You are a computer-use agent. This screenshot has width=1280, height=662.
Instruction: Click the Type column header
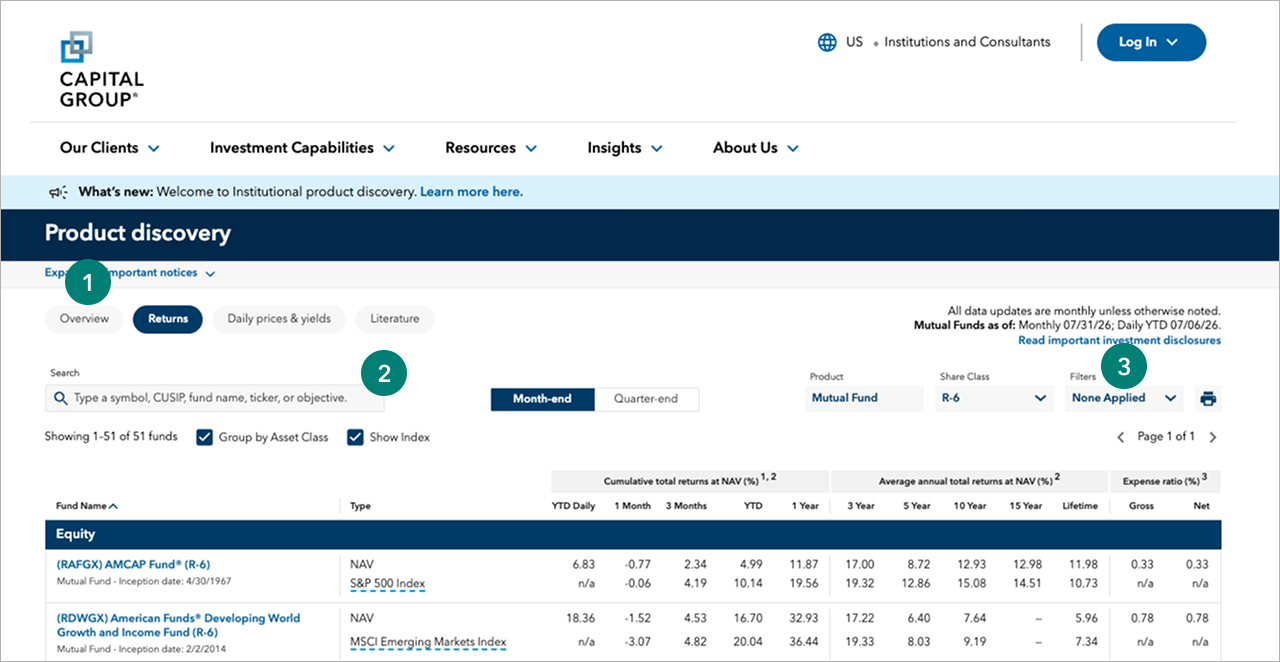[360, 506]
